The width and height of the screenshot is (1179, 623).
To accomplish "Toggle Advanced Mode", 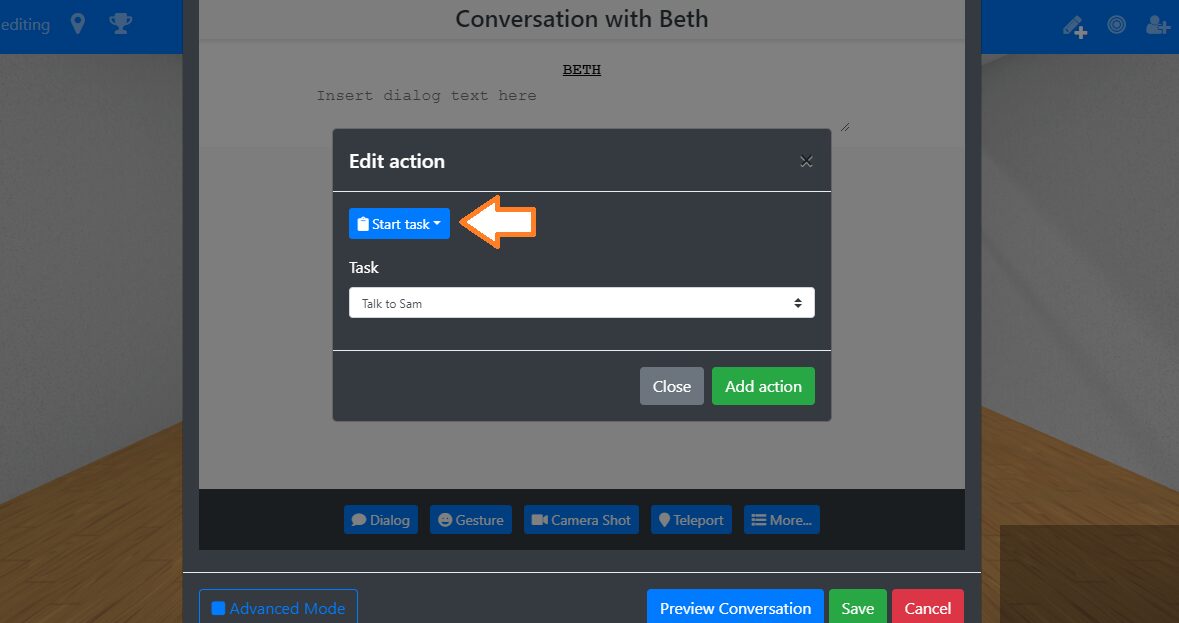I will coord(278,608).
